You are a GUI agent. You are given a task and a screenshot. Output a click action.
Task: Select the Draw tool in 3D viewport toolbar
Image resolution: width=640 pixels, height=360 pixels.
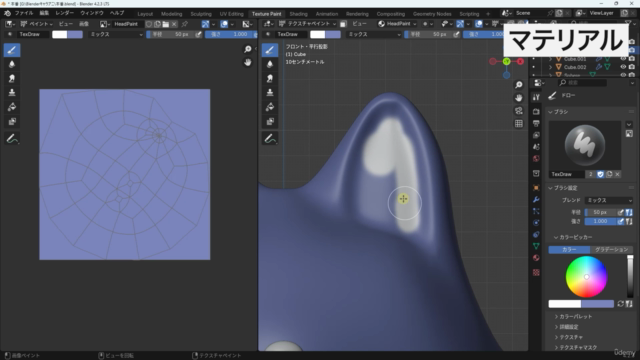[270, 50]
